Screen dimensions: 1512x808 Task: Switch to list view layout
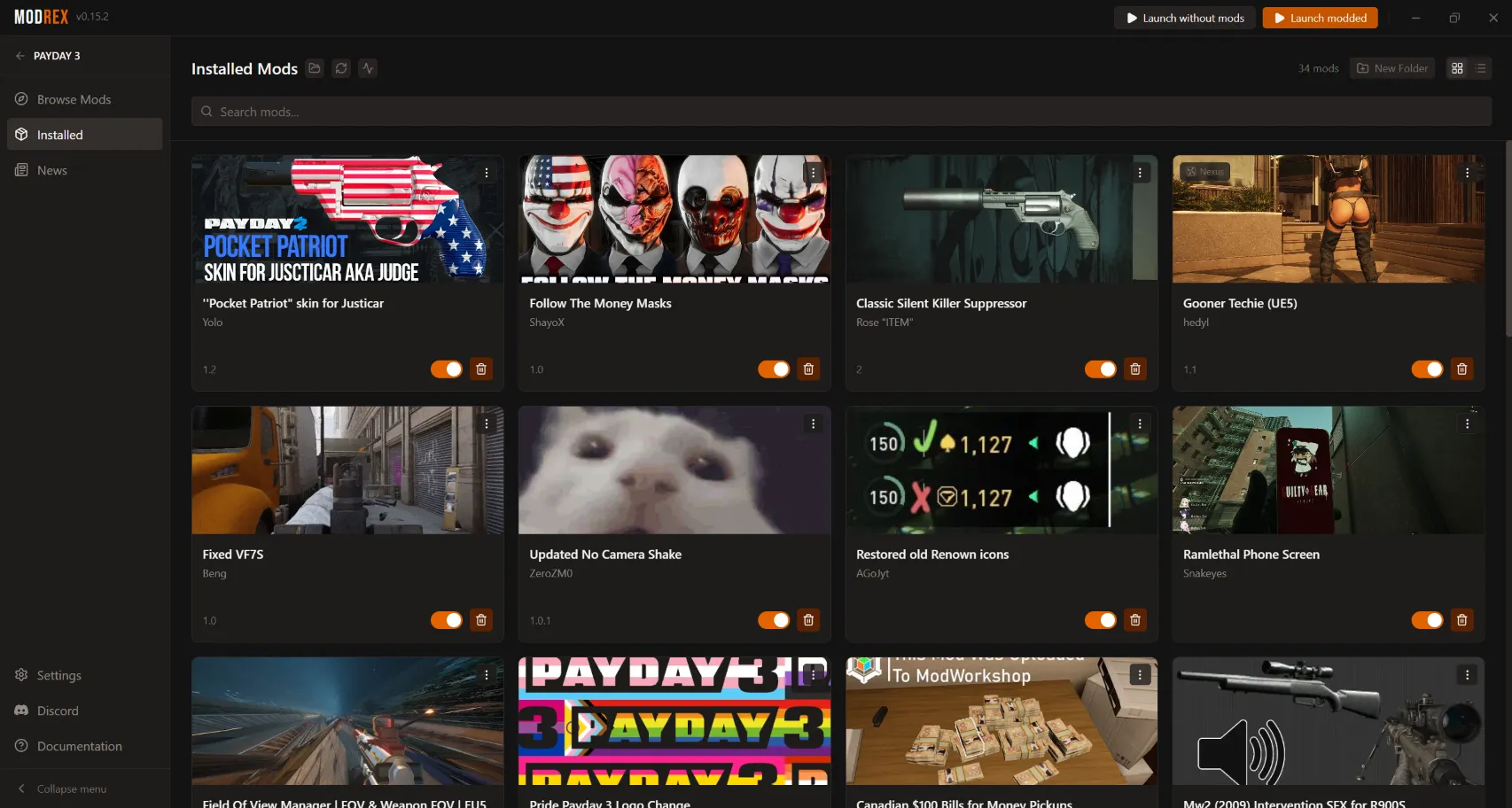[x=1480, y=68]
